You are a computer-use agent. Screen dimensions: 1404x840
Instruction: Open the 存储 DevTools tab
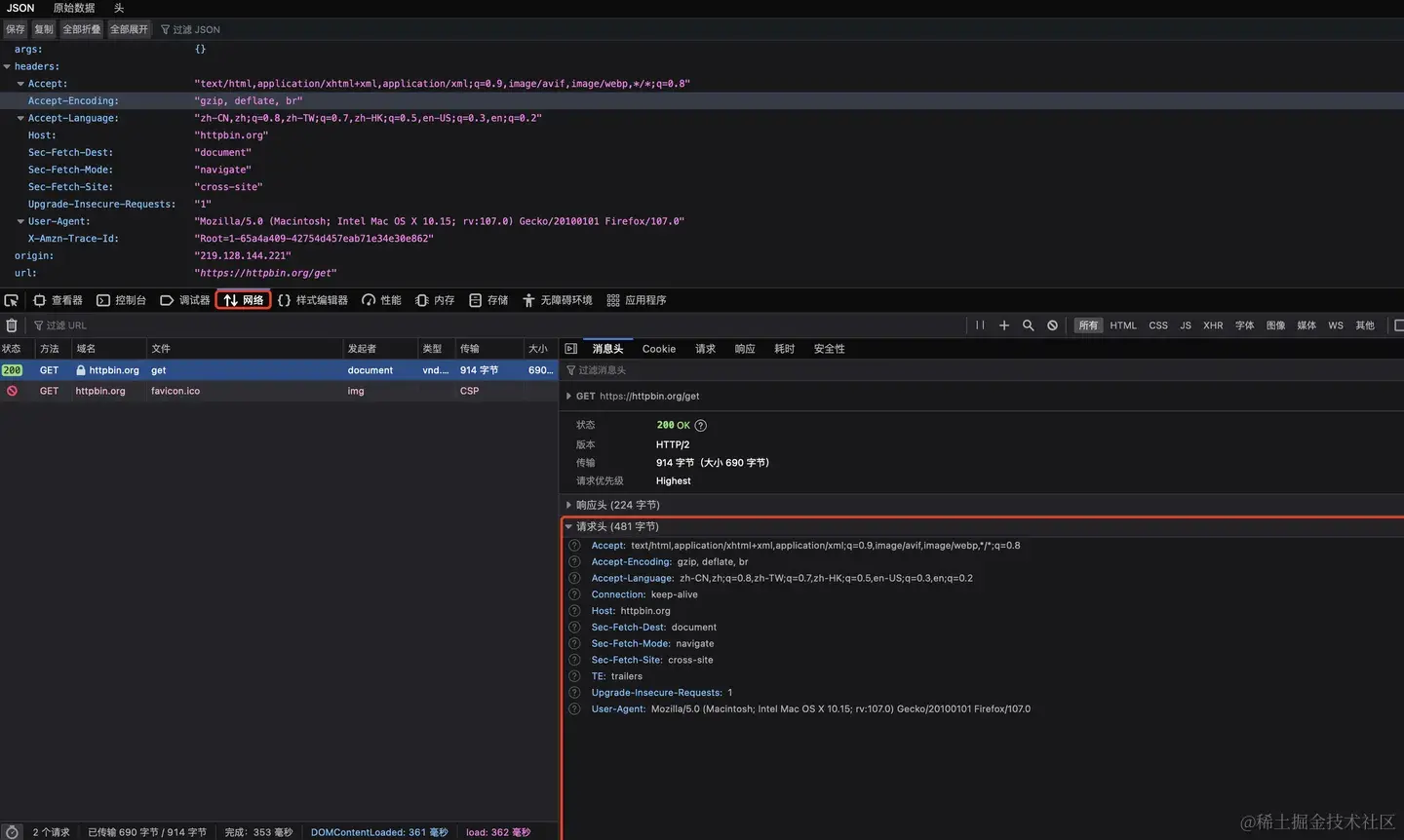(x=488, y=300)
